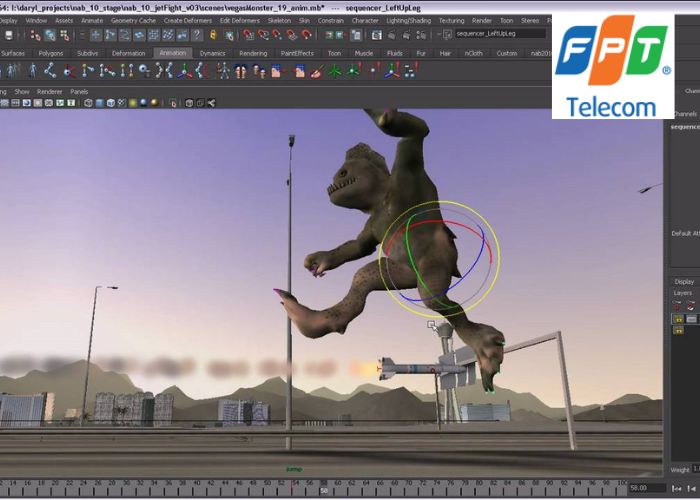Click frame 50 on the time slider
700x500 pixels.
coord(324,490)
